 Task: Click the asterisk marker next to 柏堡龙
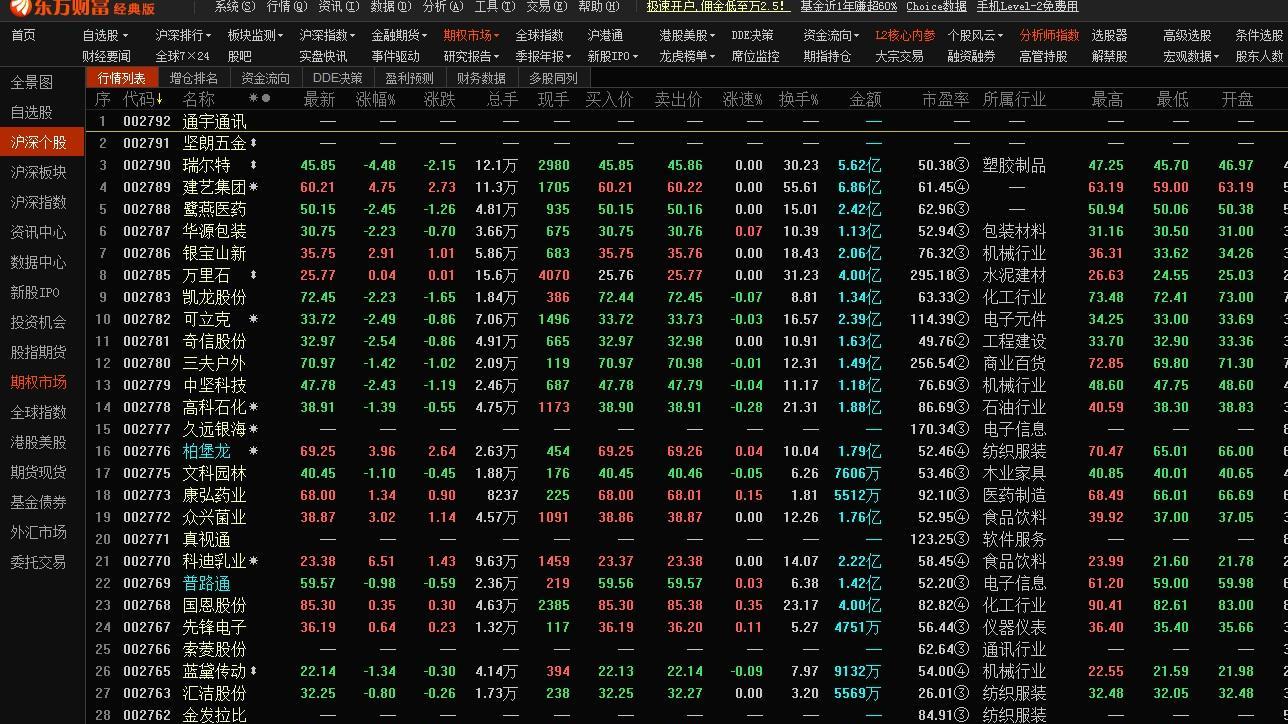coord(254,451)
